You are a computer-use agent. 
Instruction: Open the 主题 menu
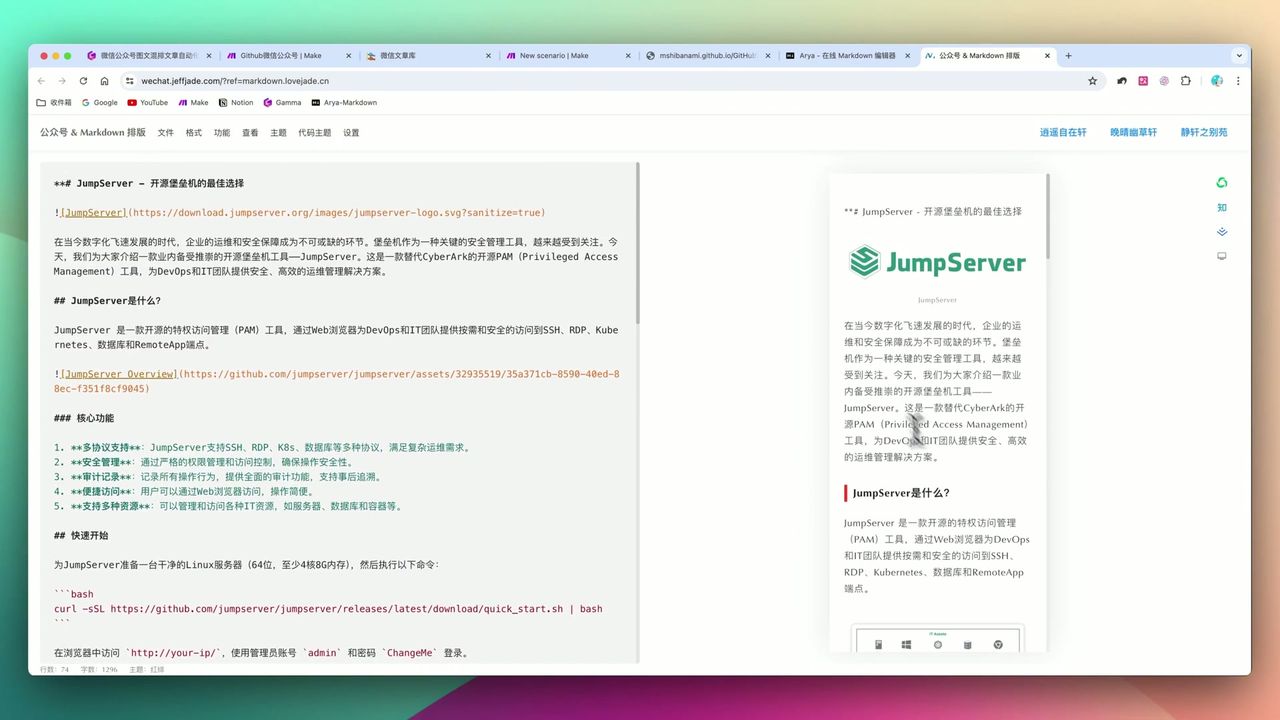pos(278,133)
